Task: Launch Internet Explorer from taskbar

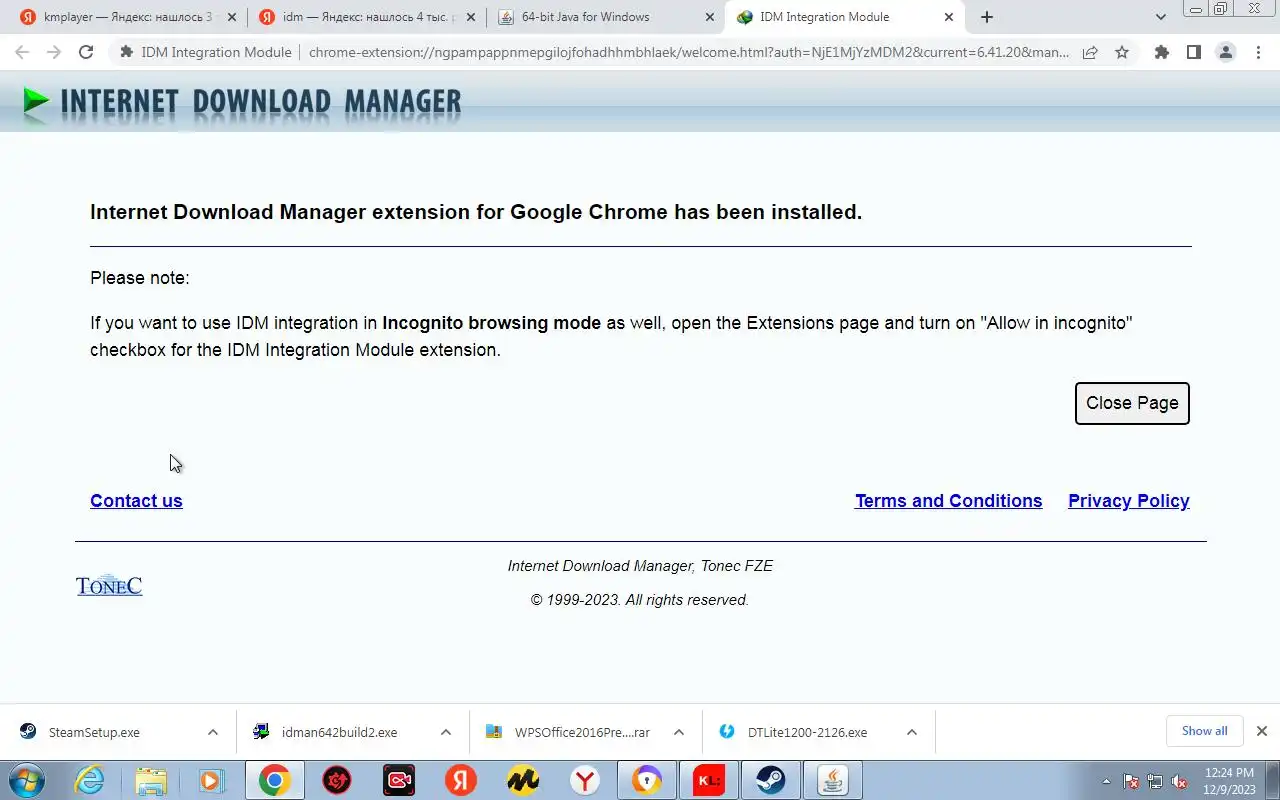Action: point(89,780)
